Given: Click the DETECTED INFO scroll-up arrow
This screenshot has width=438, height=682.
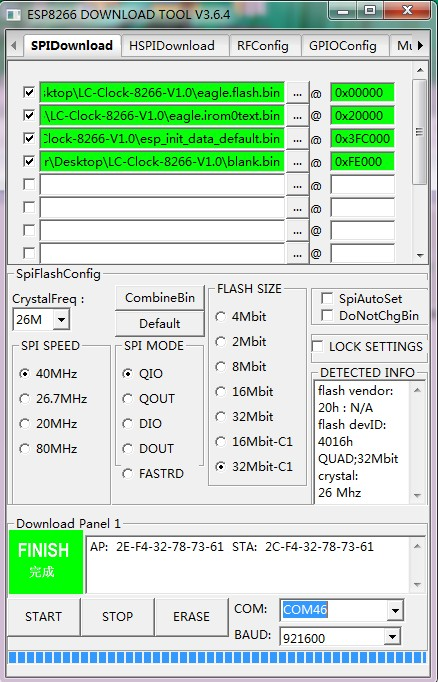Looking at the screenshot, I should coord(417,390).
